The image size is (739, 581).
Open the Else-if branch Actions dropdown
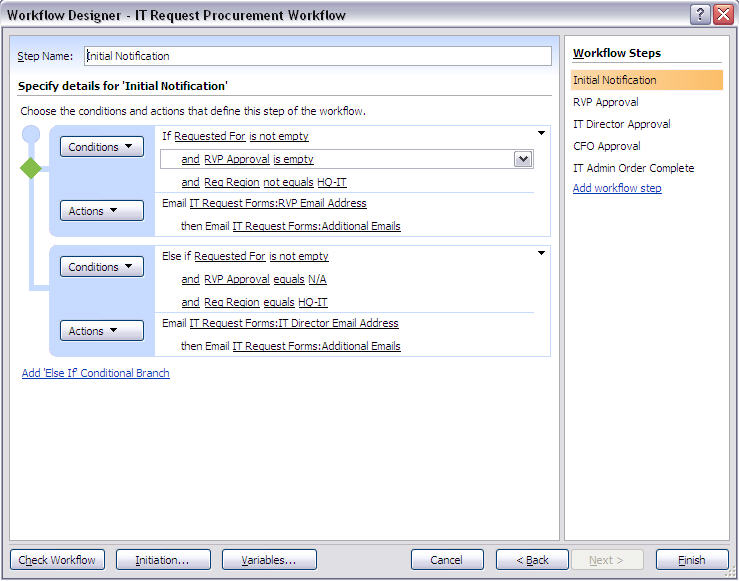[102, 331]
